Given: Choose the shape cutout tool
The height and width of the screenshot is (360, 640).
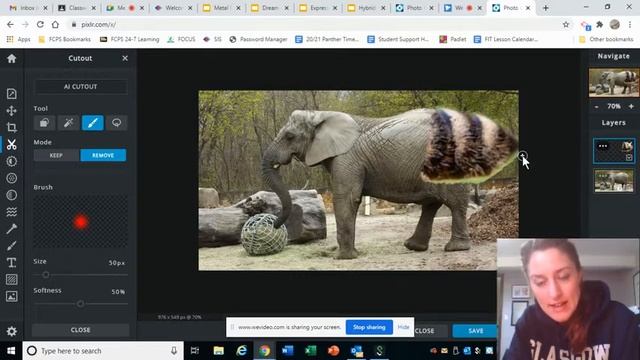Looking at the screenshot, I should pos(44,122).
